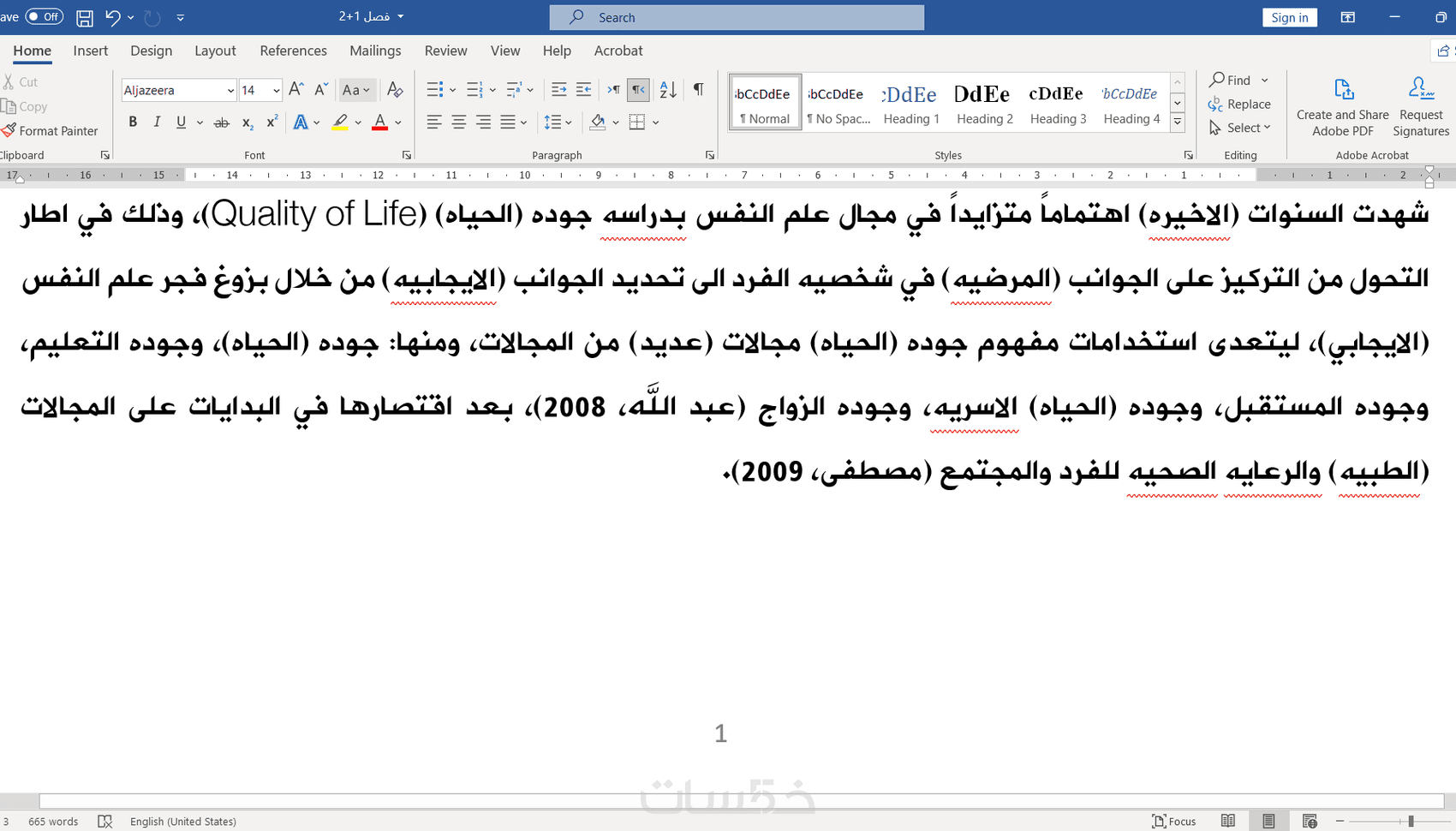The image size is (1456, 831).
Task: Apply subscript formatting
Action: pos(247,123)
